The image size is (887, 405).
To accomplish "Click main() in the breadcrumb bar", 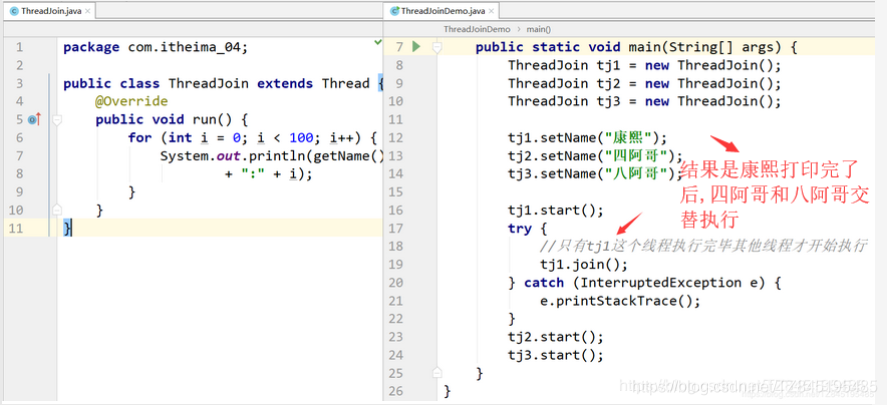I will click(x=539, y=30).
